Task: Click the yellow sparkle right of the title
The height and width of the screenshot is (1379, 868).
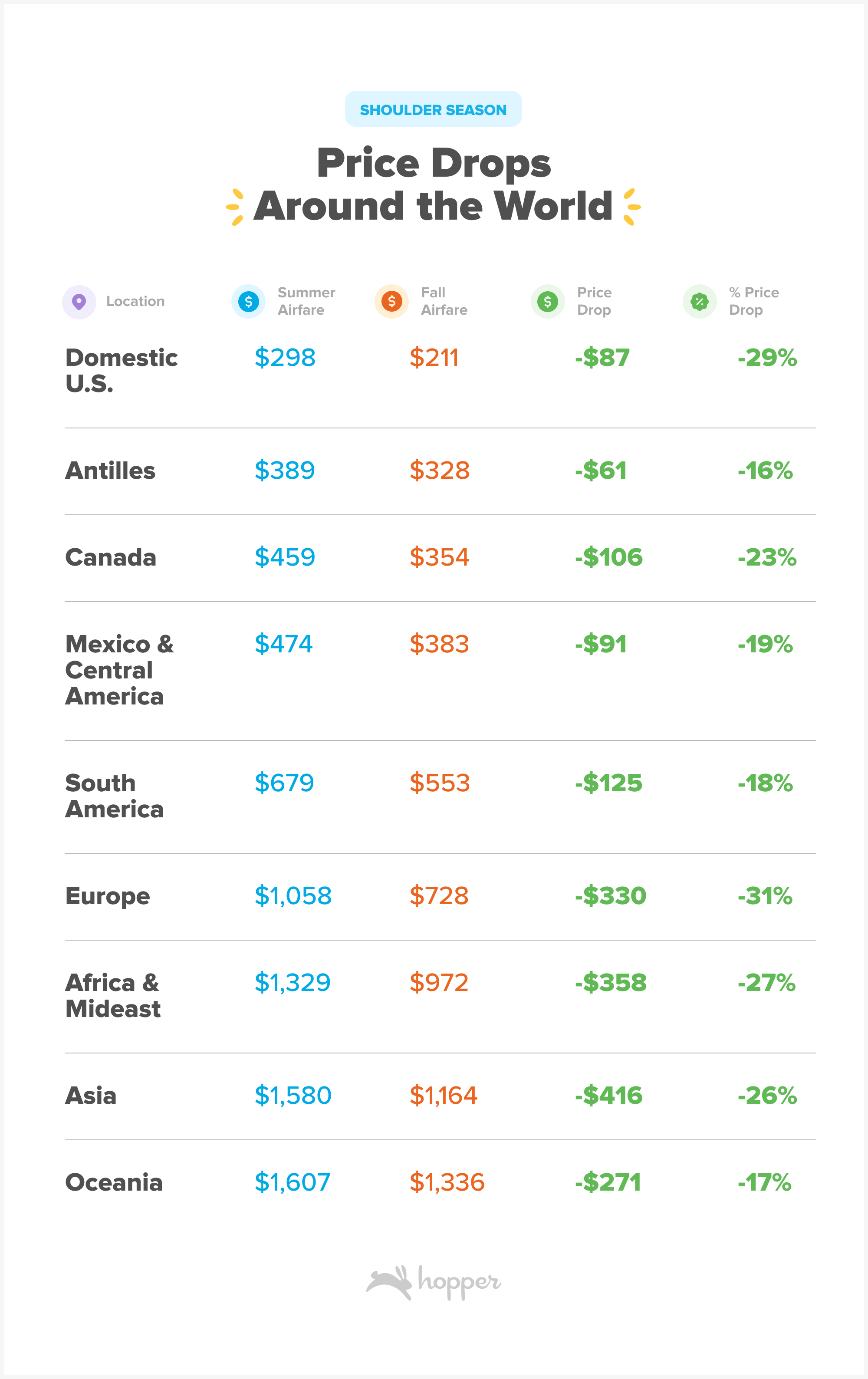Action: pos(631,207)
